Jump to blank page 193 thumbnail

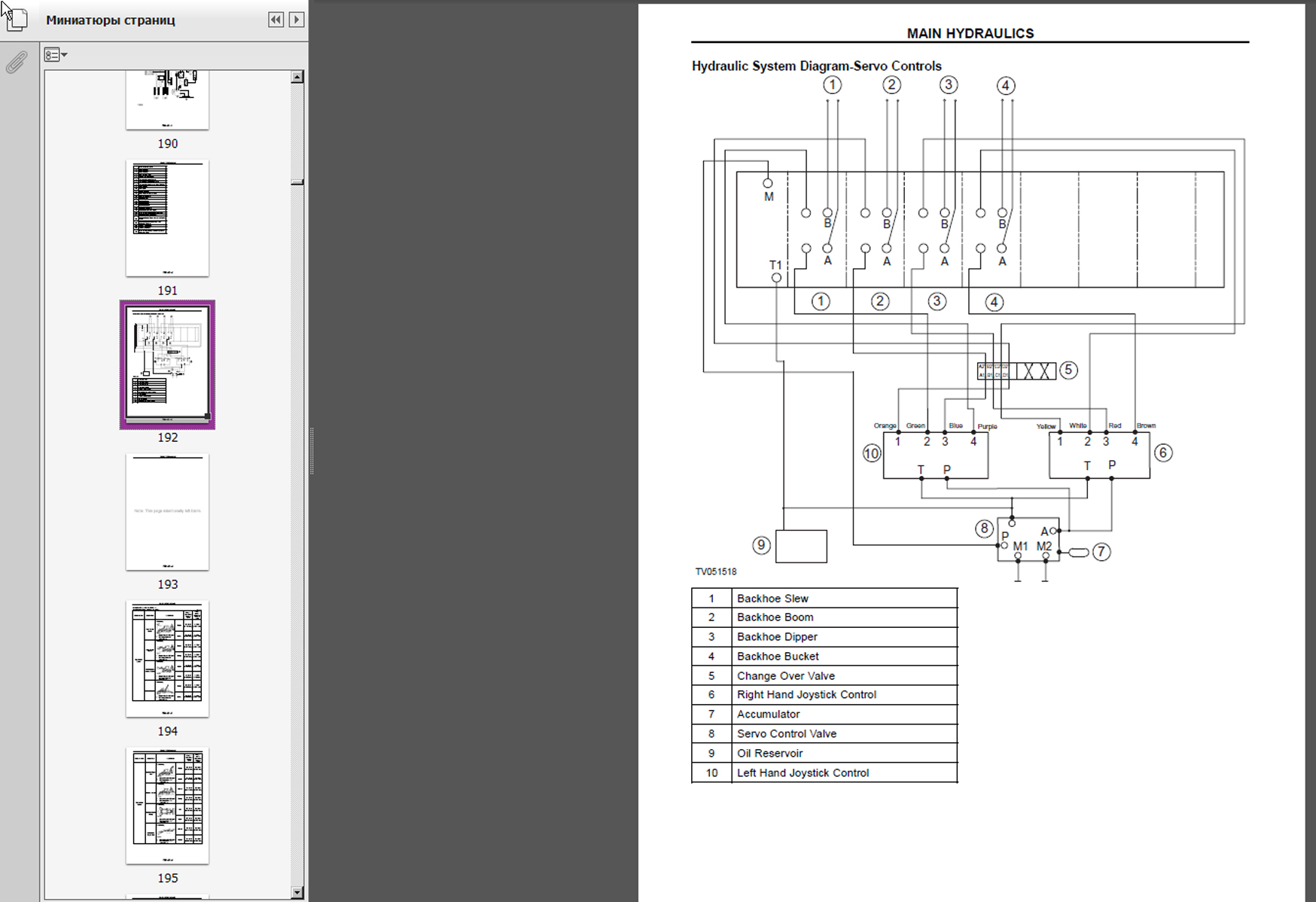coord(167,511)
